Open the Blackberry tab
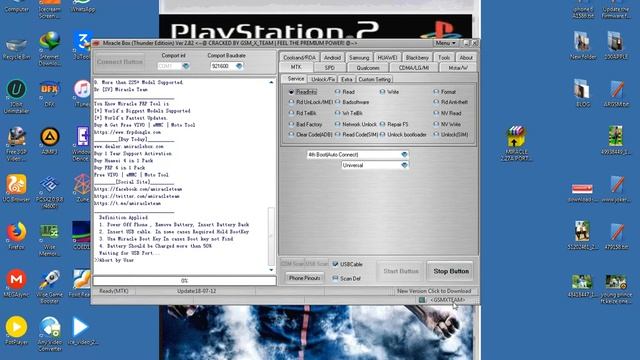Viewport: 640px width, 360px height. pyautogui.click(x=417, y=58)
